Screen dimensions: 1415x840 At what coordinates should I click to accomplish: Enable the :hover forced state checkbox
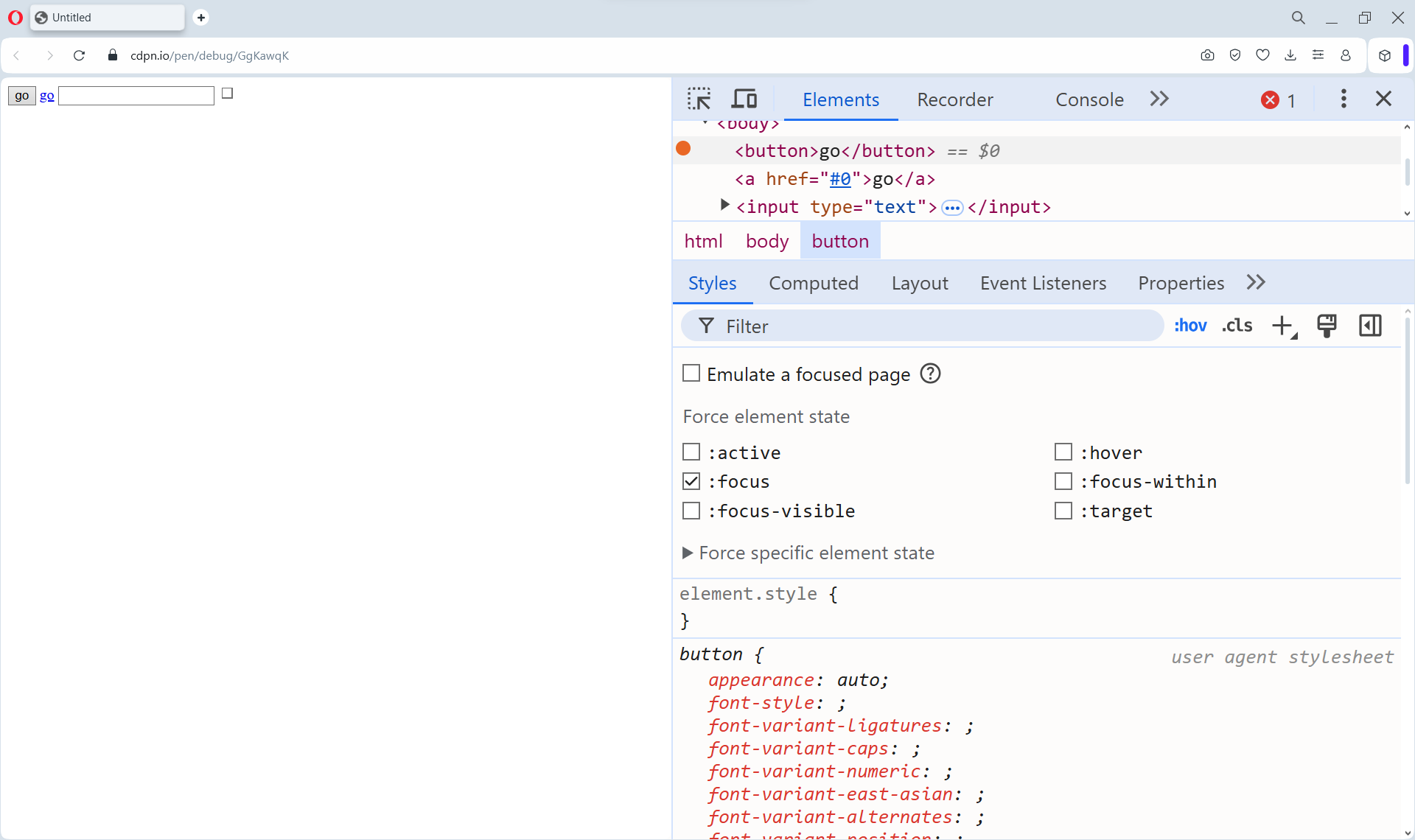coord(1063,452)
